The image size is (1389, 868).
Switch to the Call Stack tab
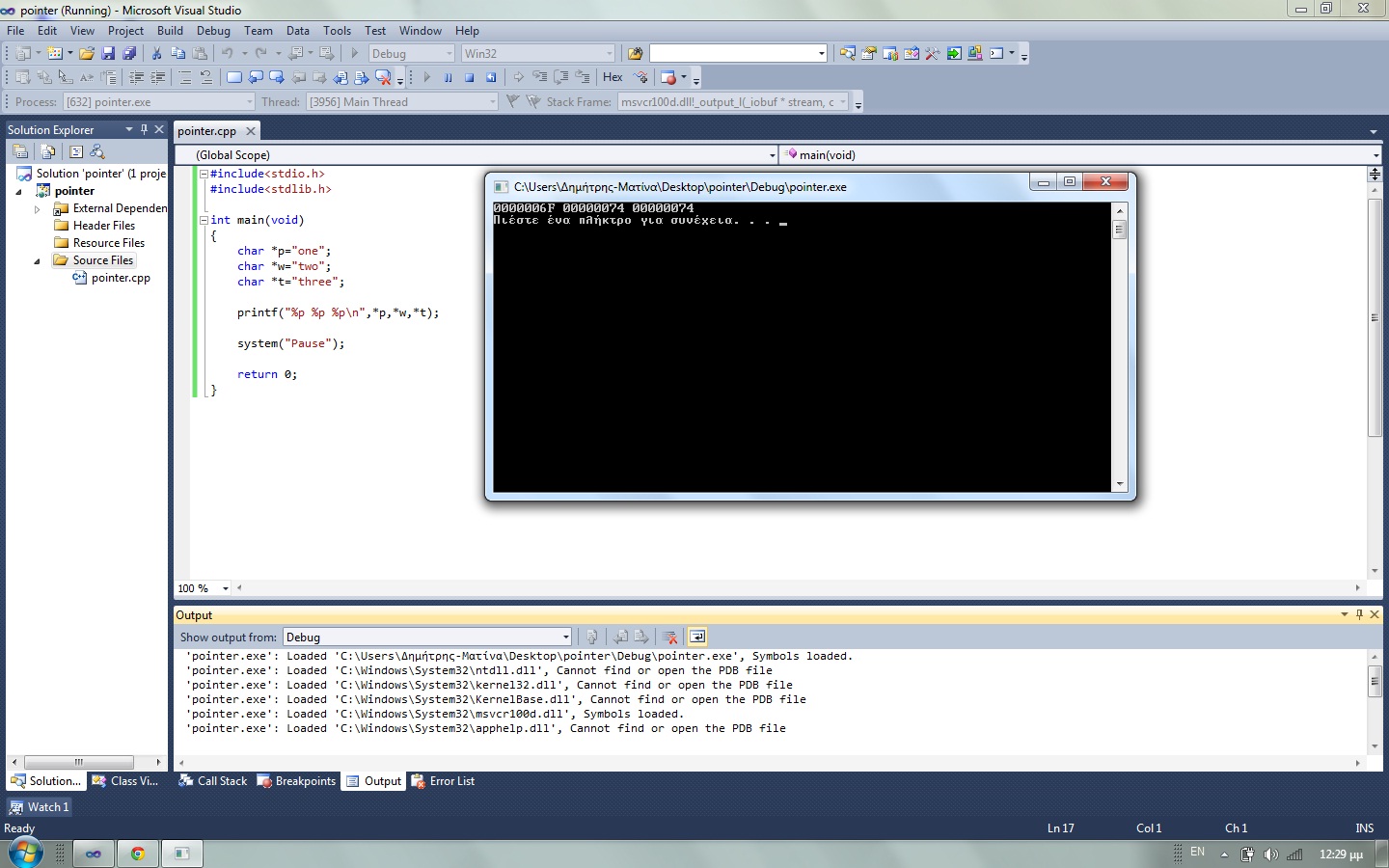[x=213, y=781]
